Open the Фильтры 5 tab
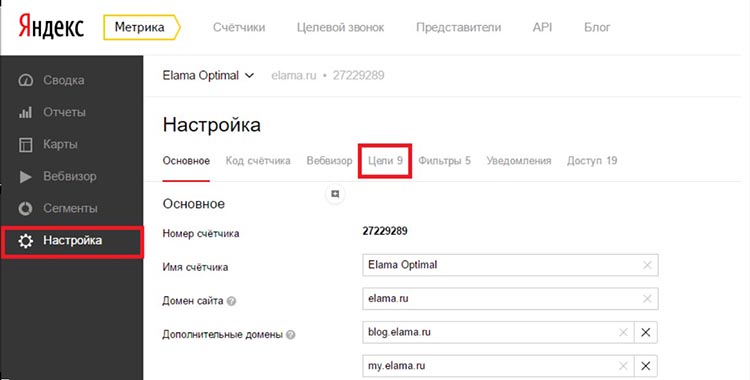750x380 pixels. 444,161
